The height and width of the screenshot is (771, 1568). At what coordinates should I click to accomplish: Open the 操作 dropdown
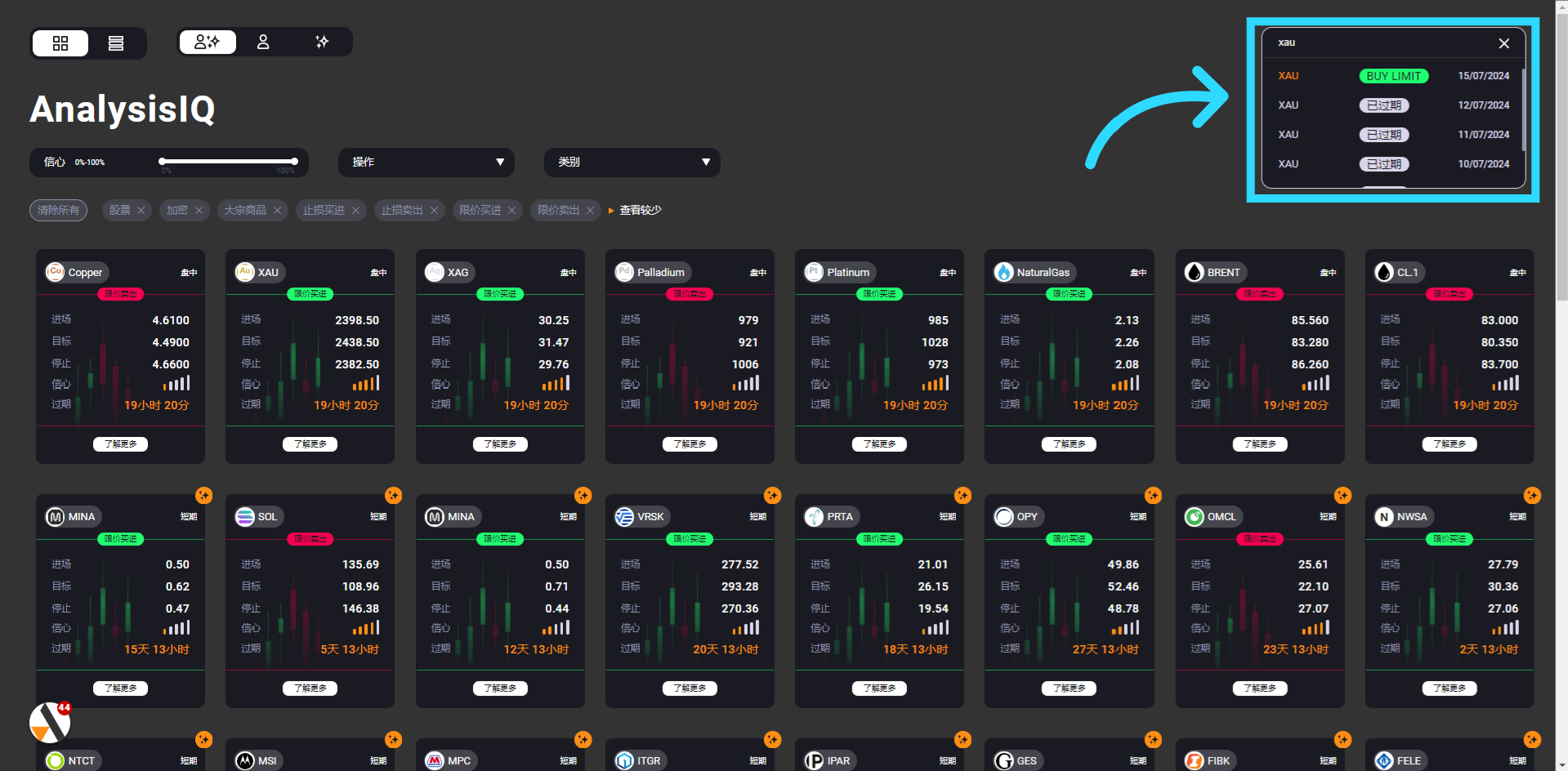click(426, 163)
